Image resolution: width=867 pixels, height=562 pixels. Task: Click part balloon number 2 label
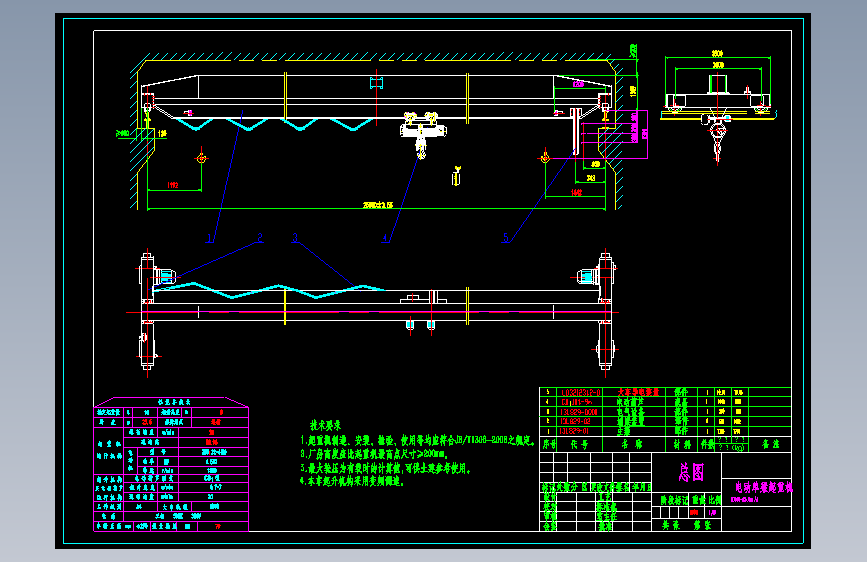[x=260, y=238]
